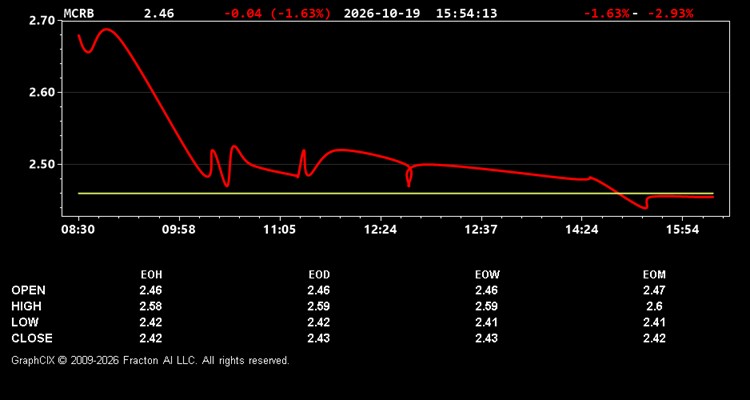Click the 2.70 y-axis label

pyautogui.click(x=44, y=21)
